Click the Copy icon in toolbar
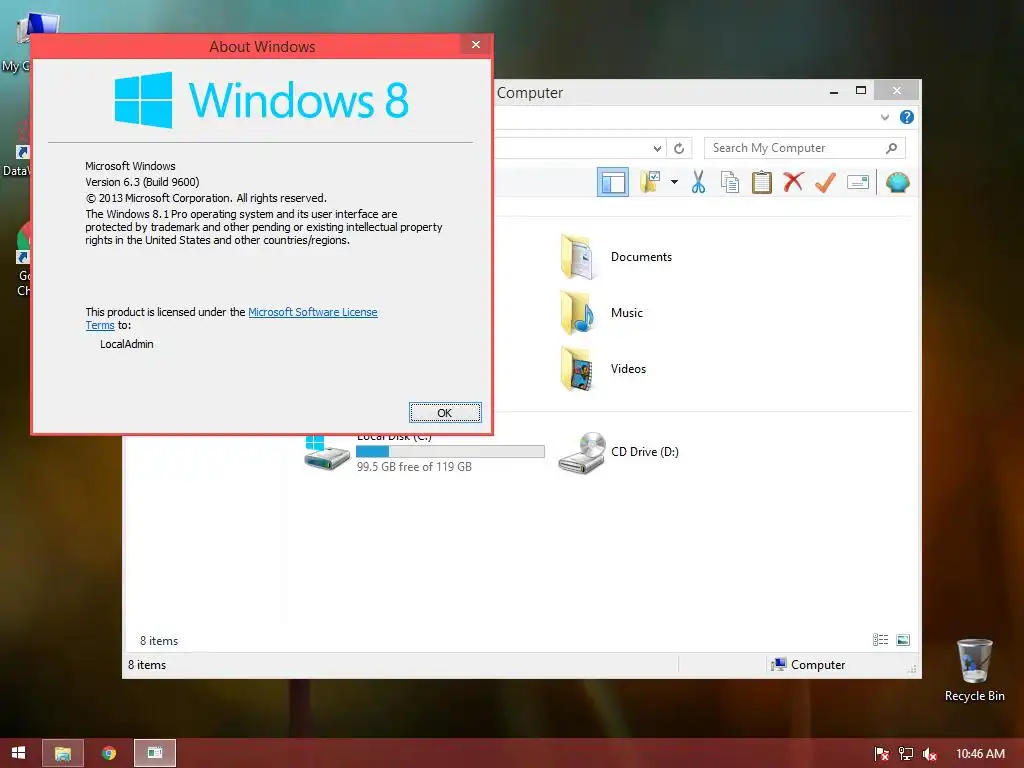 pyautogui.click(x=729, y=182)
